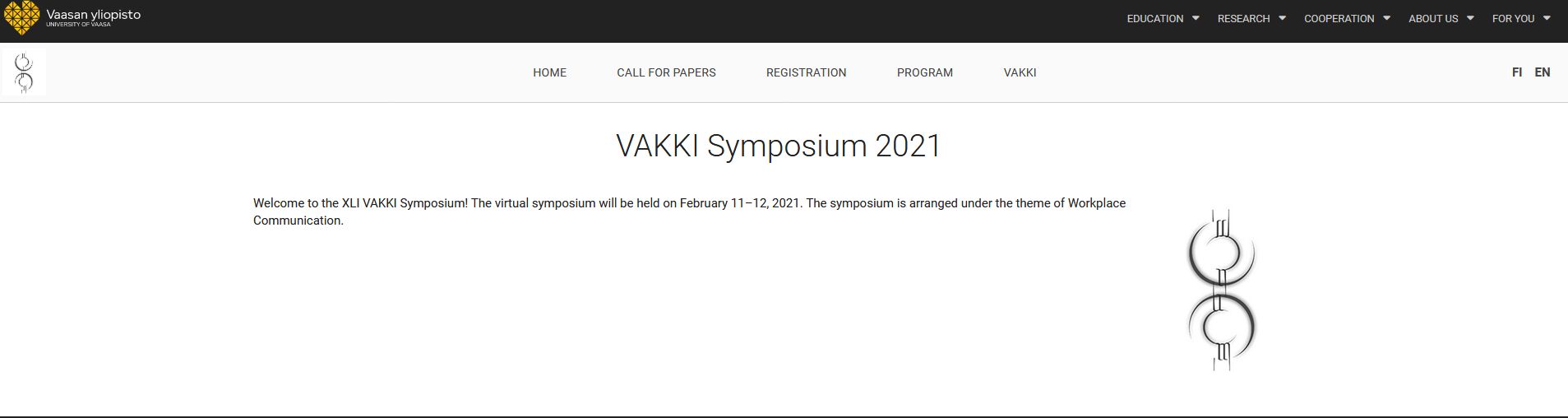Open the About Us menu
1568x418 pixels.
point(1433,18)
